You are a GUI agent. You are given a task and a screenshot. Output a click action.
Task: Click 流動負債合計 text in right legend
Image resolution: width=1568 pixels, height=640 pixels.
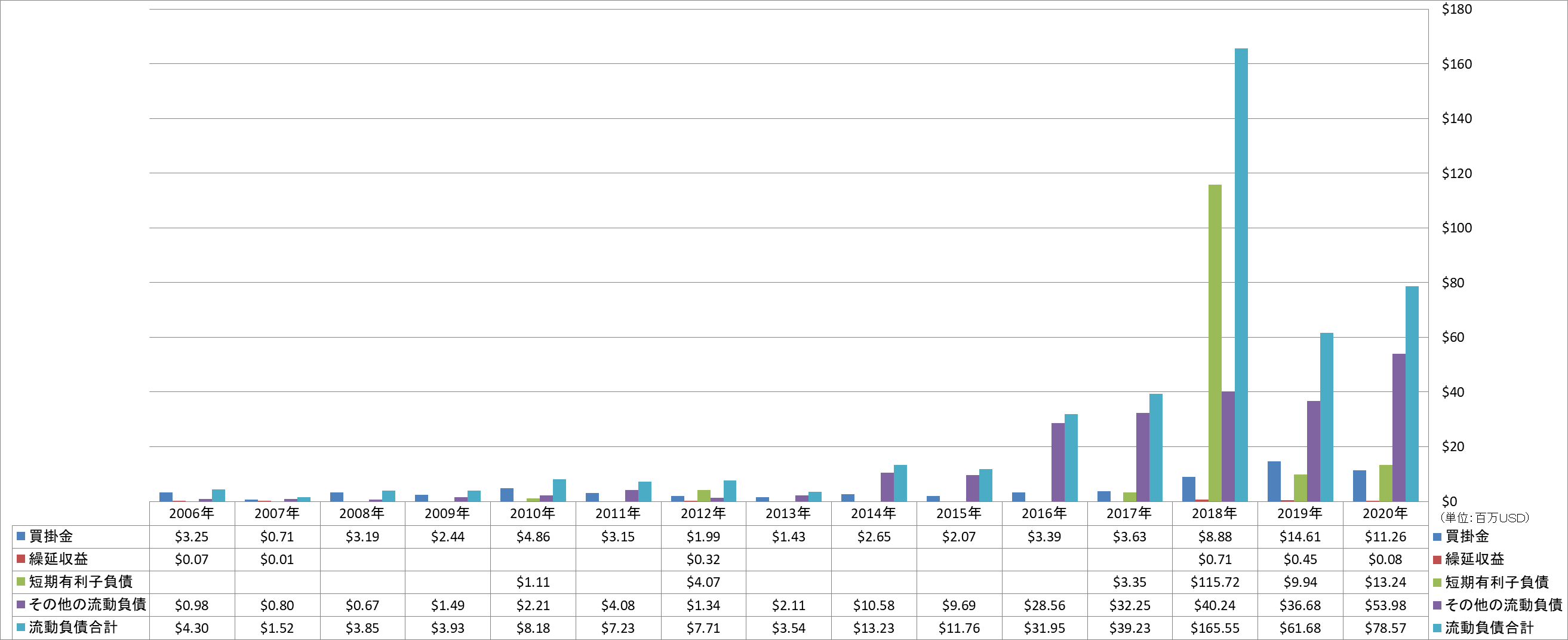[1489, 628]
